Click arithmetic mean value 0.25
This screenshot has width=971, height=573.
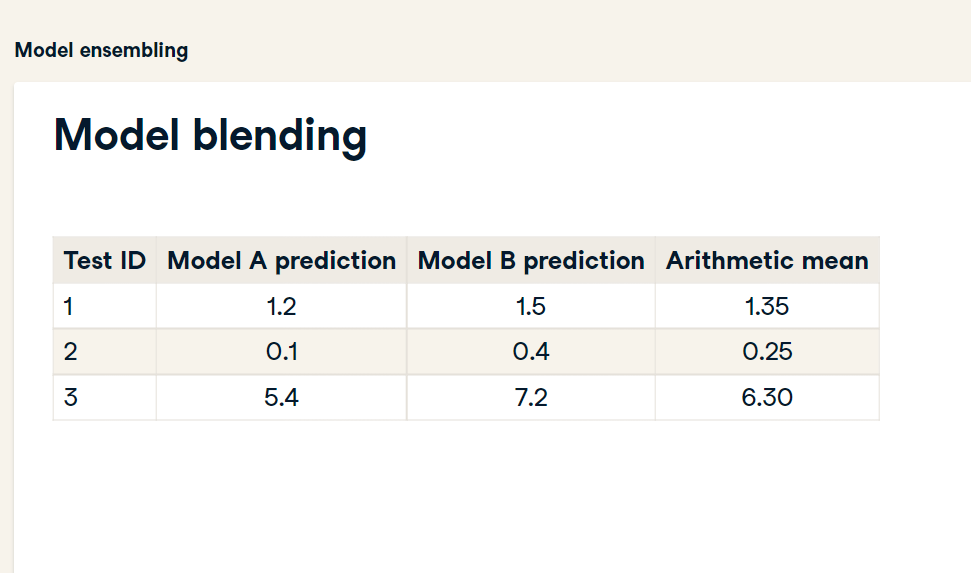[x=767, y=351]
